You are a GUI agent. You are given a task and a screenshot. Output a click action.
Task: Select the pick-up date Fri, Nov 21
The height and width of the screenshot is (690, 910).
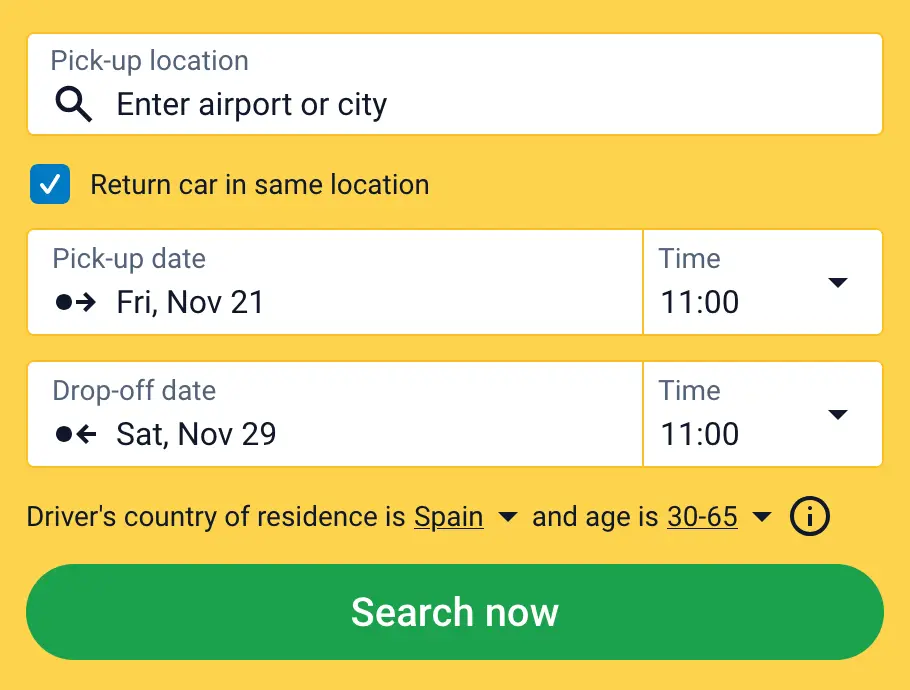point(190,302)
